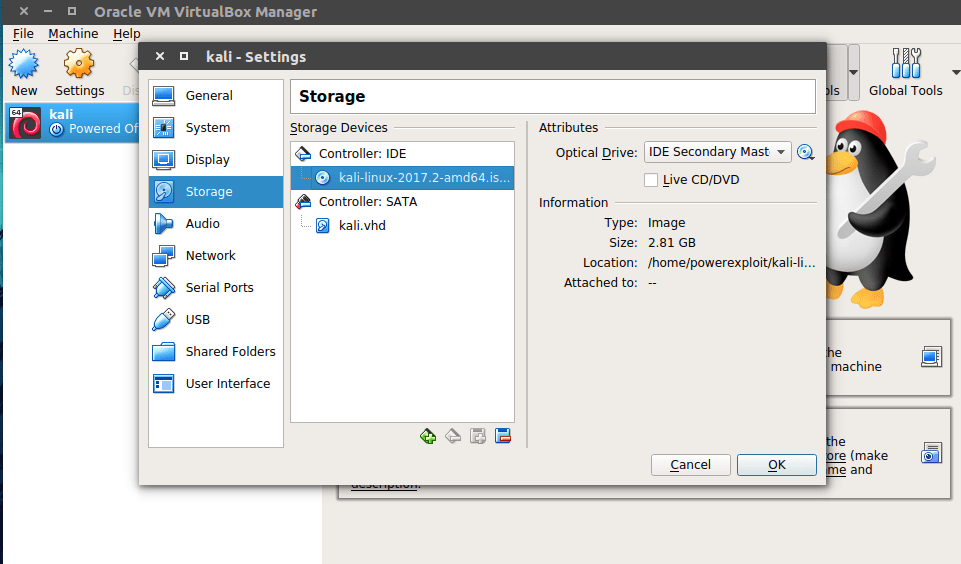The image size is (961, 564).
Task: Open Global Tools in VirtualBox Manager
Action: (905, 73)
